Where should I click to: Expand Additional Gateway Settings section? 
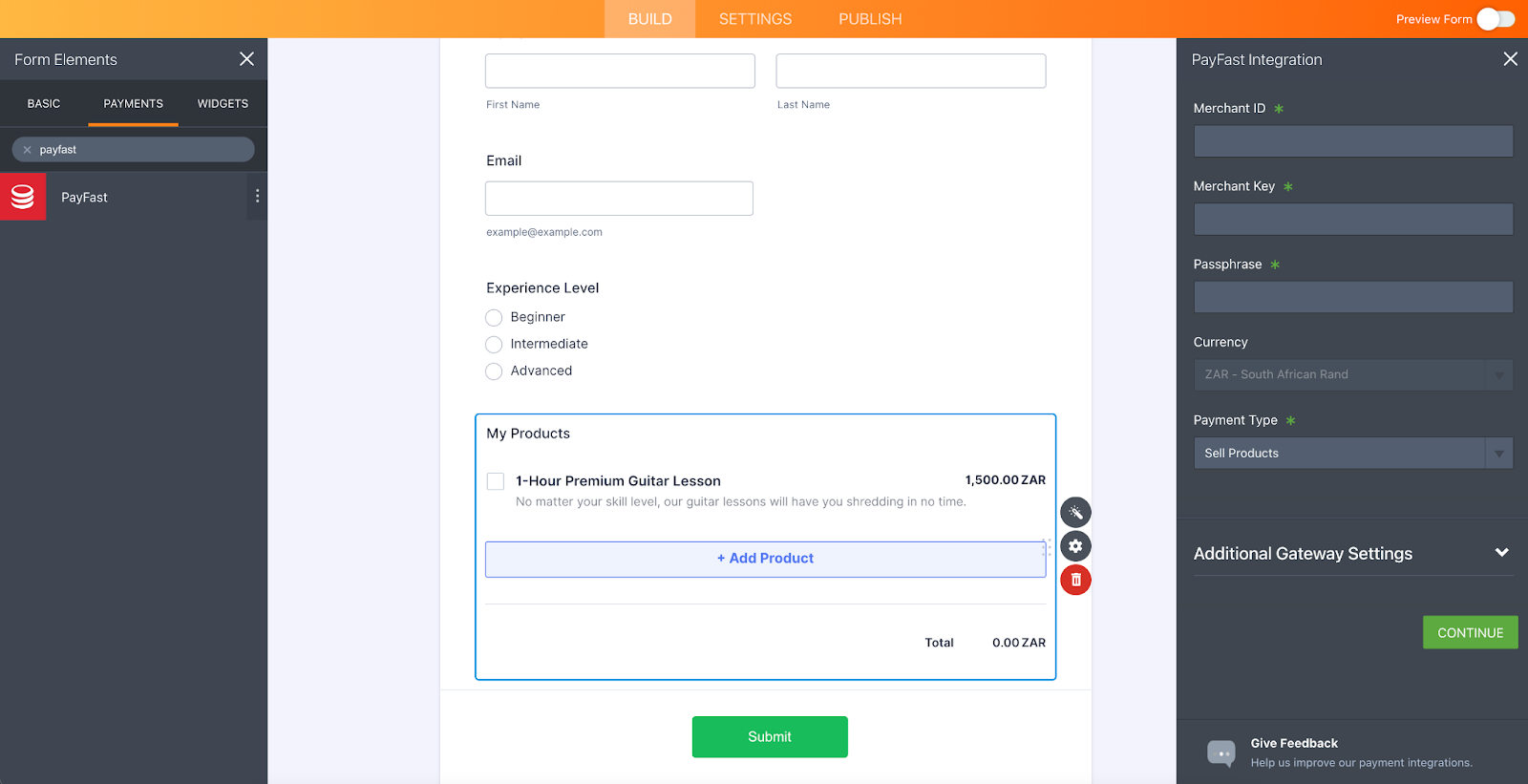(x=1501, y=553)
